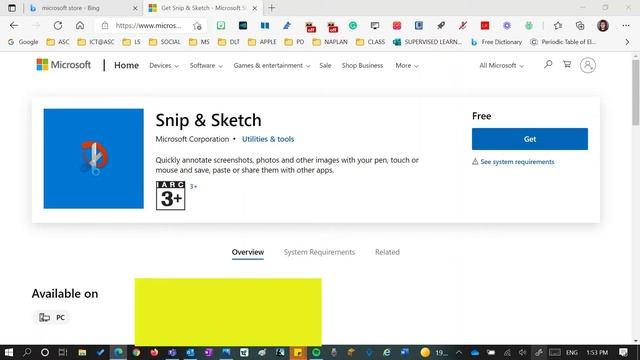Viewport: 640px width, 360px height.
Task: Switch to System Requirements tab
Action: click(x=320, y=252)
